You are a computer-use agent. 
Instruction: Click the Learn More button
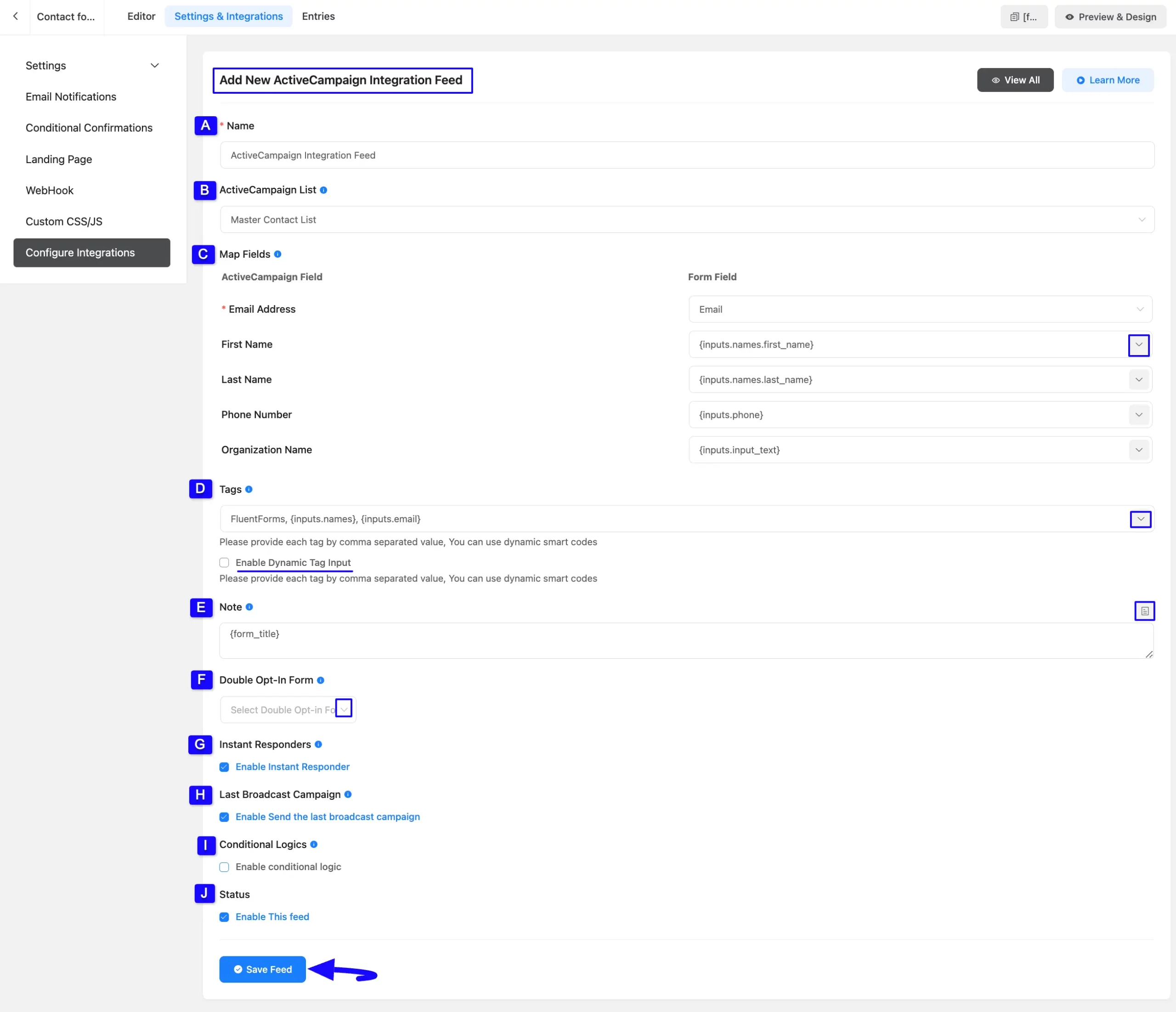point(1108,80)
